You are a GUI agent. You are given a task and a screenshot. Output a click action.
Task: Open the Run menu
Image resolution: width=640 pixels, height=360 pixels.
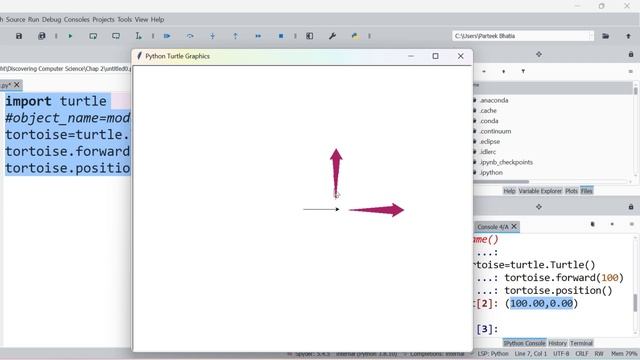[x=33, y=20]
